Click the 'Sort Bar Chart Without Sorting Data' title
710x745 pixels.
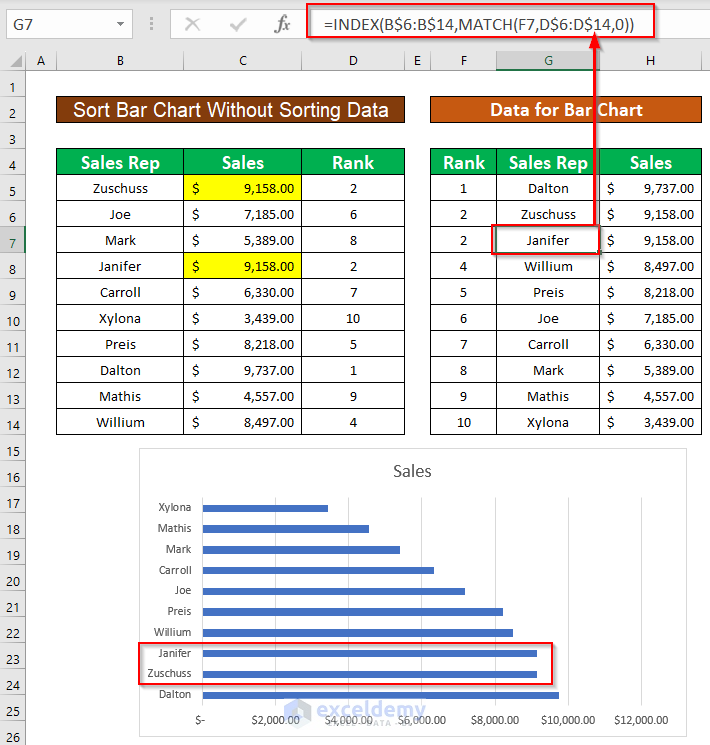point(230,110)
